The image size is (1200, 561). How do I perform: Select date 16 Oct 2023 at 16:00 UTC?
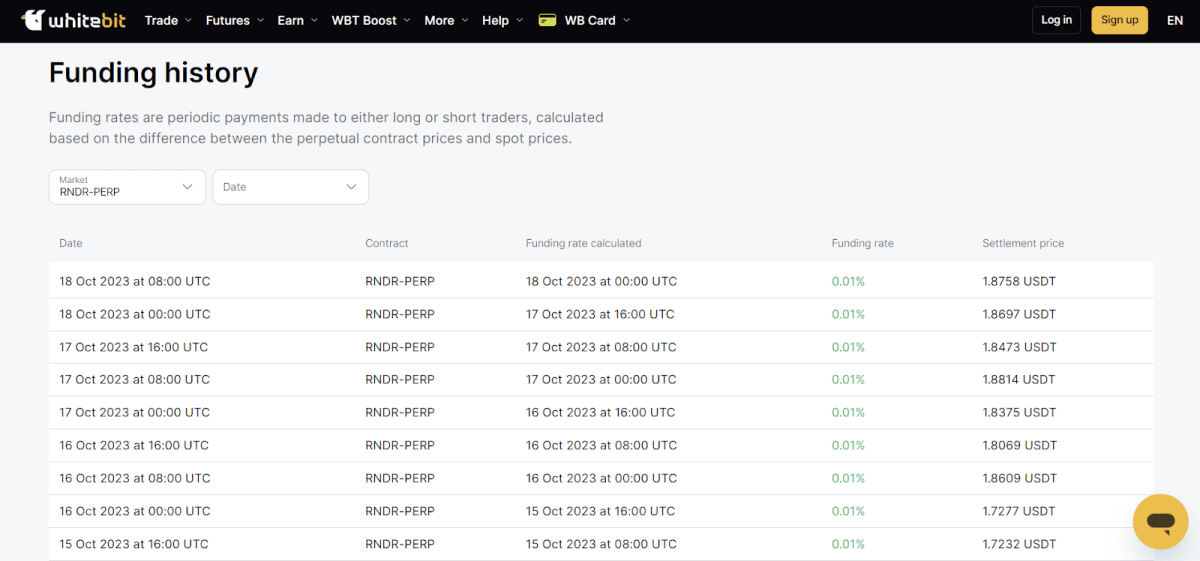point(134,445)
